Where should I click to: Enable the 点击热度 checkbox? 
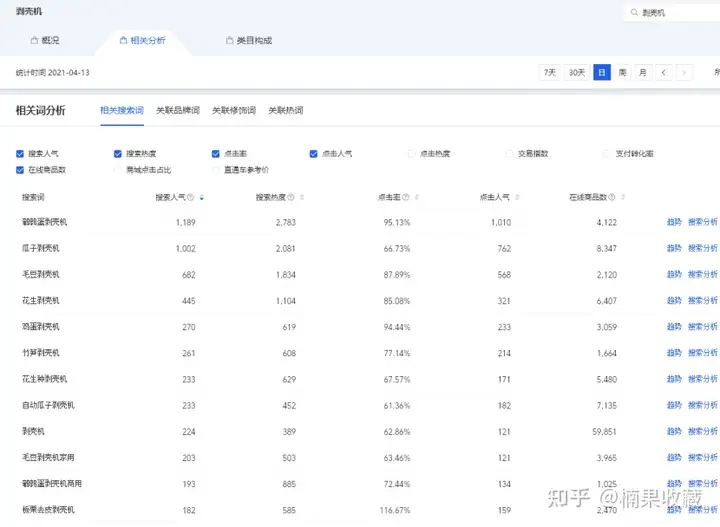point(411,154)
